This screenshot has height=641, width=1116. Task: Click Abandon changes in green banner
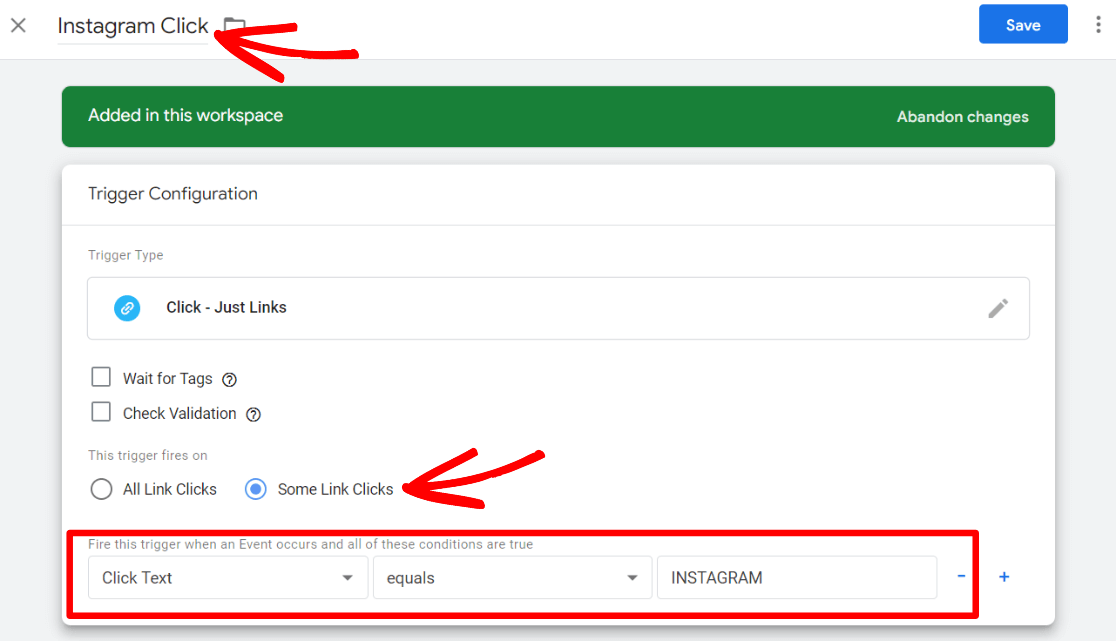pyautogui.click(x=962, y=117)
